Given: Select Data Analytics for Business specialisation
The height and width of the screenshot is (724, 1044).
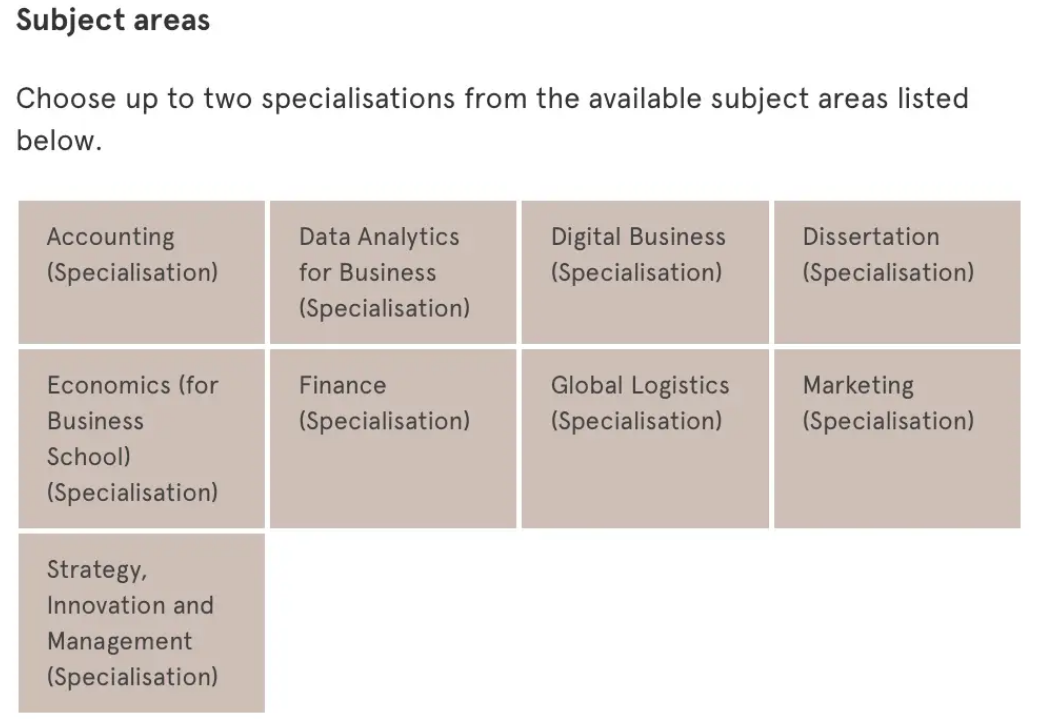Looking at the screenshot, I should click(393, 272).
